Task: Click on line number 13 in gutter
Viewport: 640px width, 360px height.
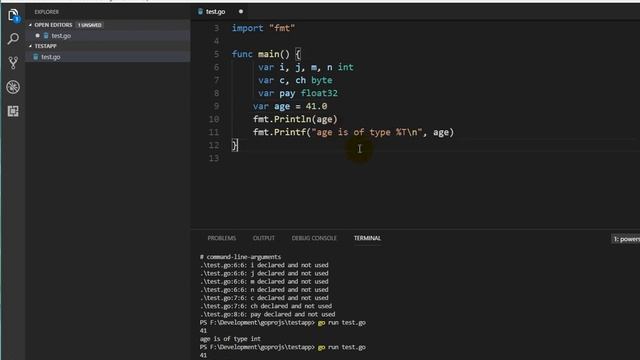Action: pos(214,158)
